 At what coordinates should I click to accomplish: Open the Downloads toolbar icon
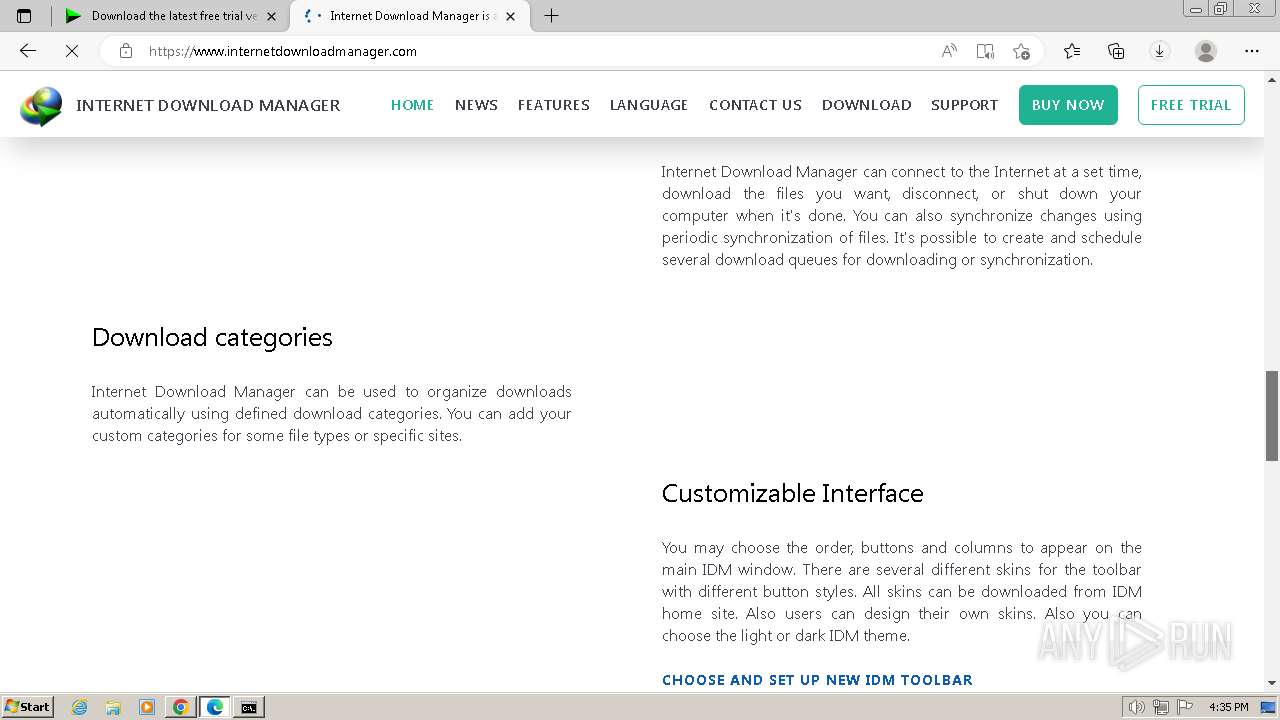[x=1160, y=51]
